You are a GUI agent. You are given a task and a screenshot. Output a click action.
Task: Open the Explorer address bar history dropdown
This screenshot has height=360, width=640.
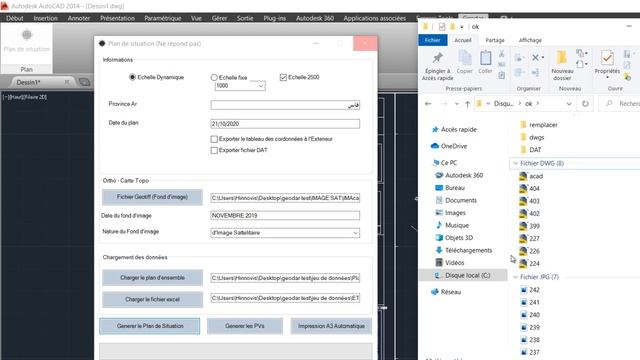(569, 104)
